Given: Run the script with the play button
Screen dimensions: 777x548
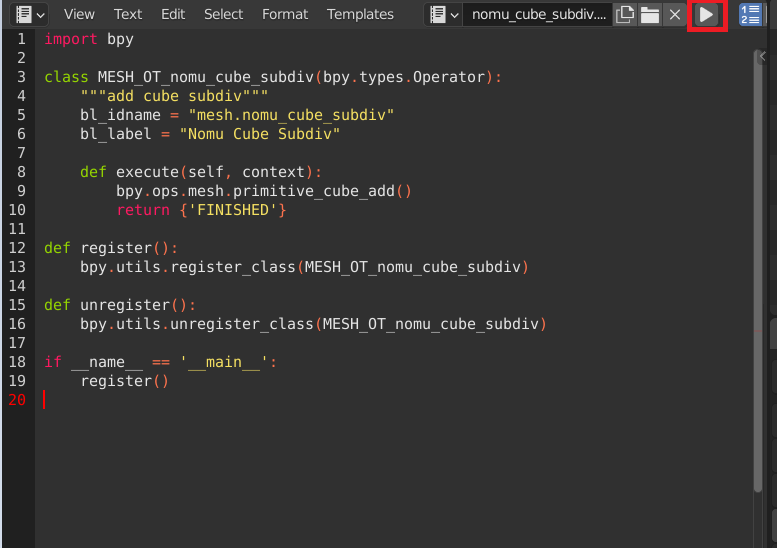Looking at the screenshot, I should [x=707, y=15].
